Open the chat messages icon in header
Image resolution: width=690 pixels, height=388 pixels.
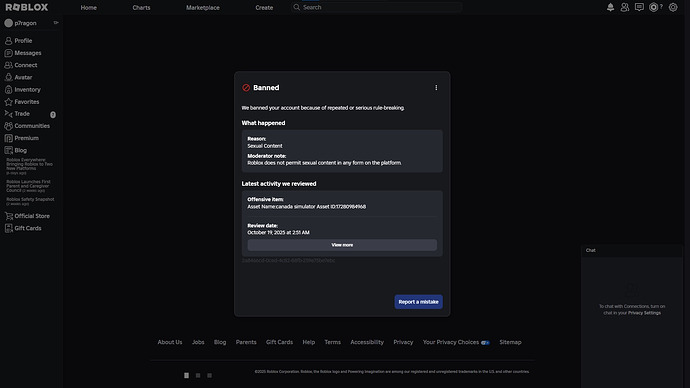coord(639,7)
